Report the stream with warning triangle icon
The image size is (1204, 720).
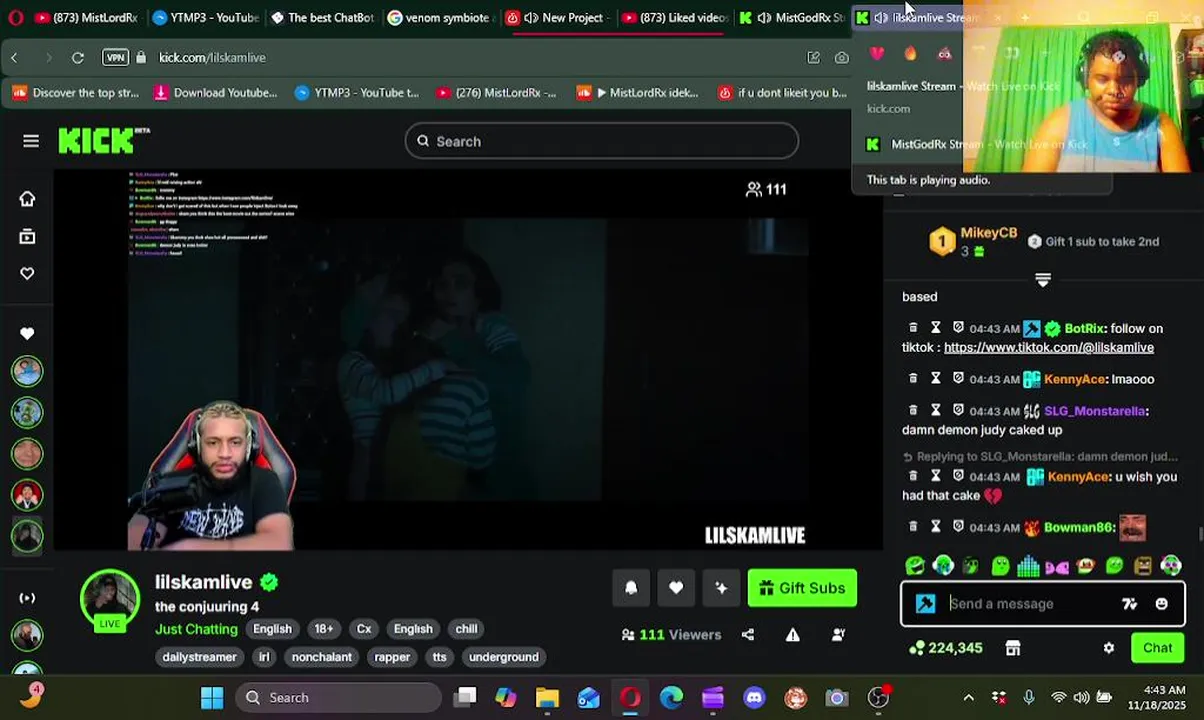[793, 635]
